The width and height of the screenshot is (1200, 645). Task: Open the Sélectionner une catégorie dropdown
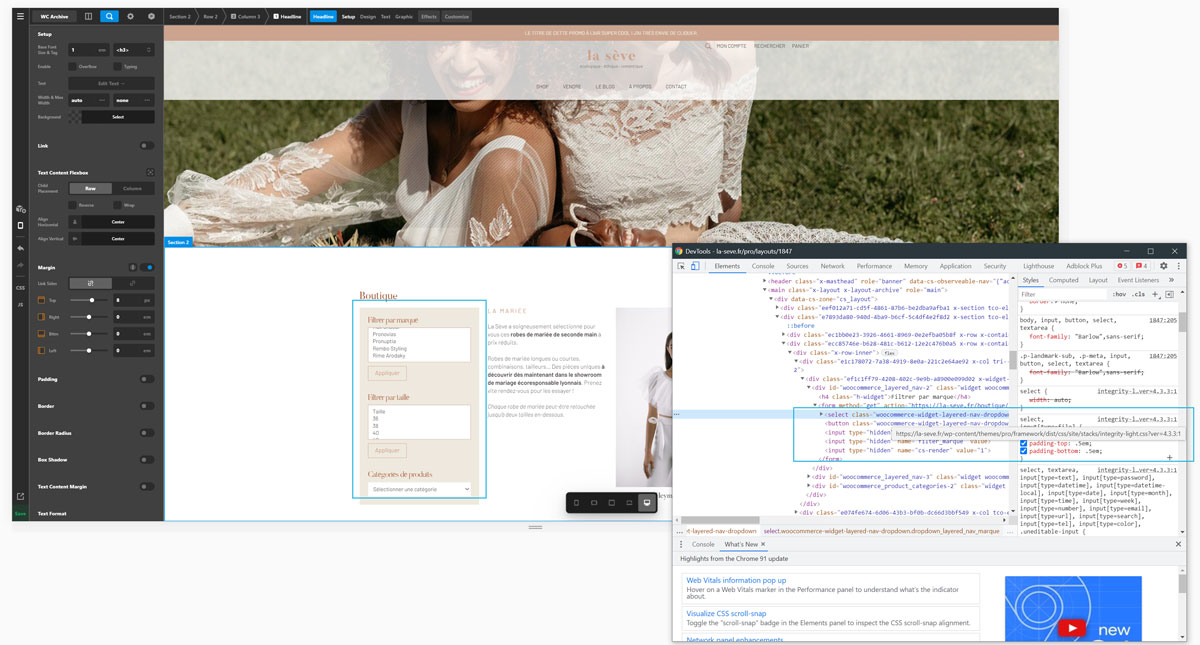coord(419,489)
